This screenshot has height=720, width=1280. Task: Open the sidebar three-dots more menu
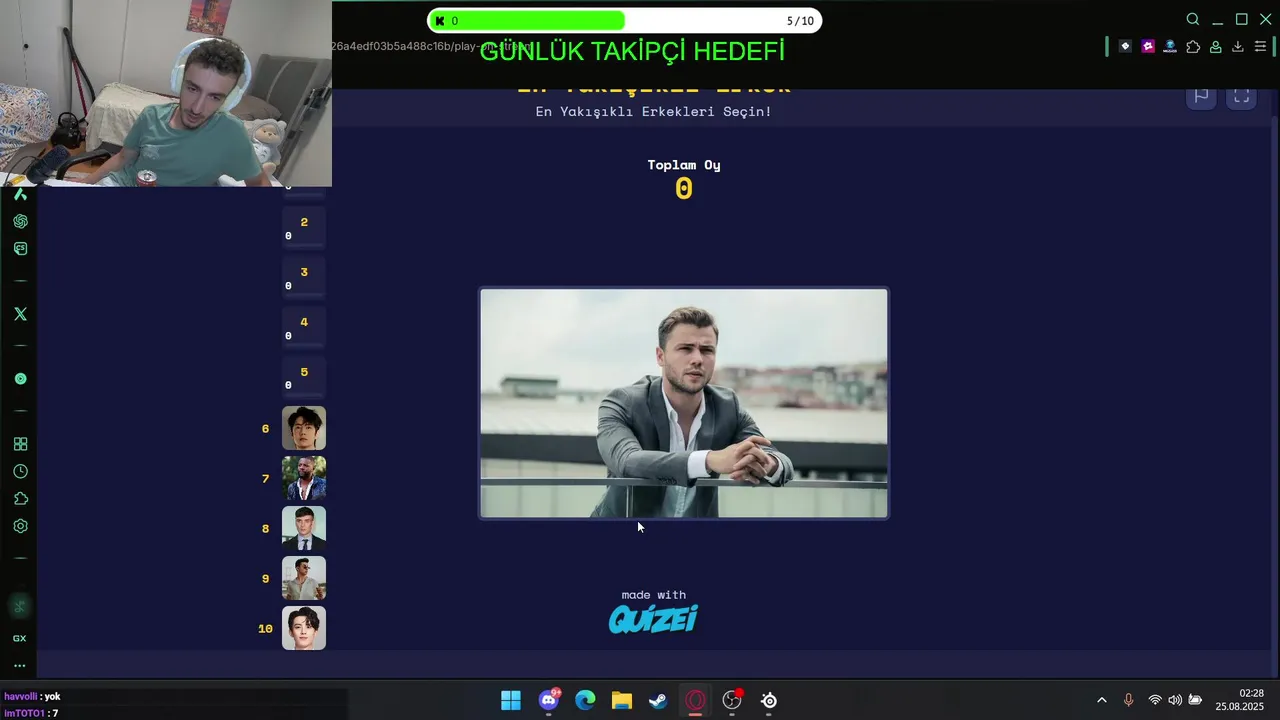tap(20, 665)
